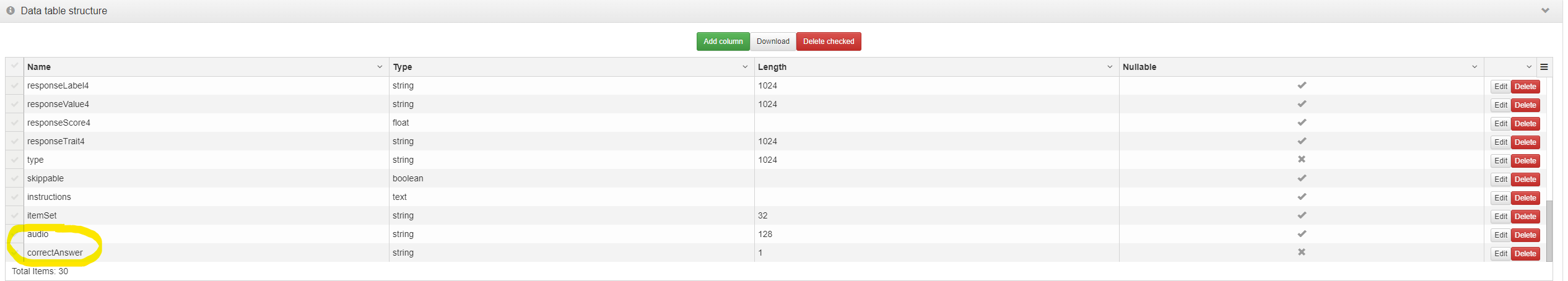Delete the responseScore4 column
This screenshot has height=281, width=1568.
pyautogui.click(x=1525, y=124)
